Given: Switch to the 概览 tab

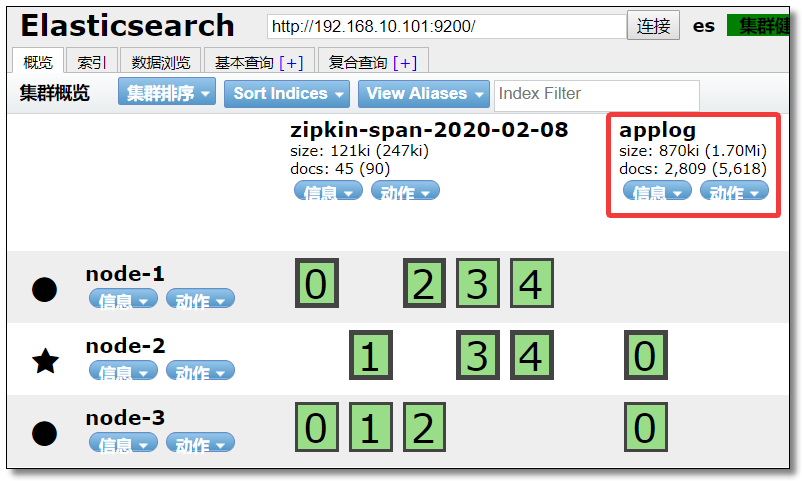Looking at the screenshot, I should click(38, 62).
